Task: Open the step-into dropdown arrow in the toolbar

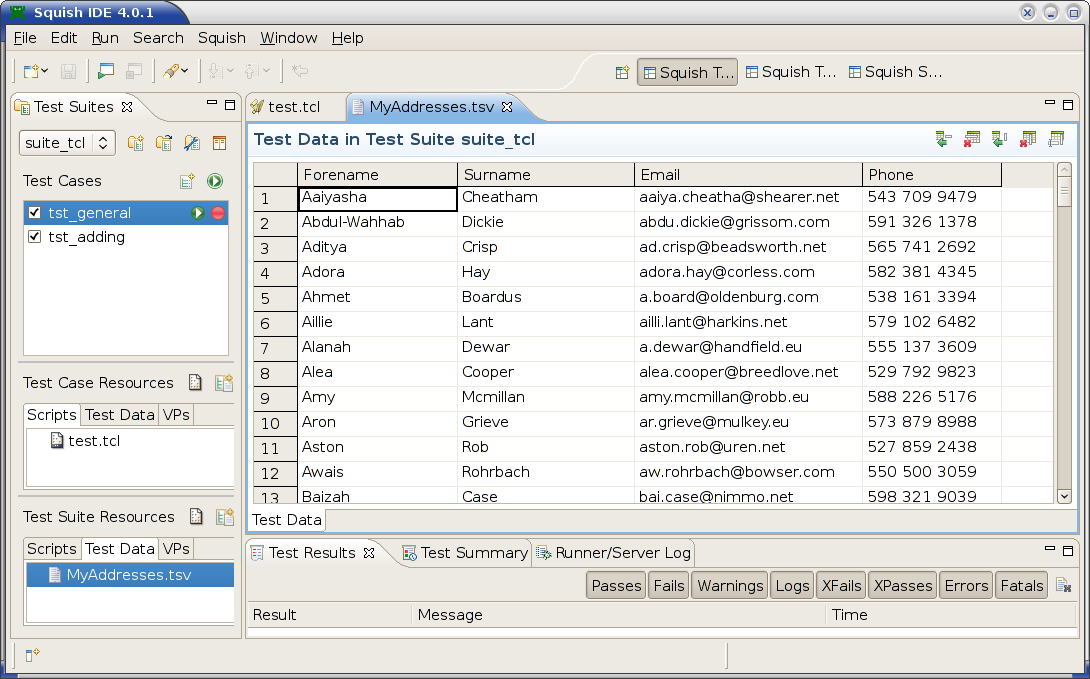Action: [231, 71]
